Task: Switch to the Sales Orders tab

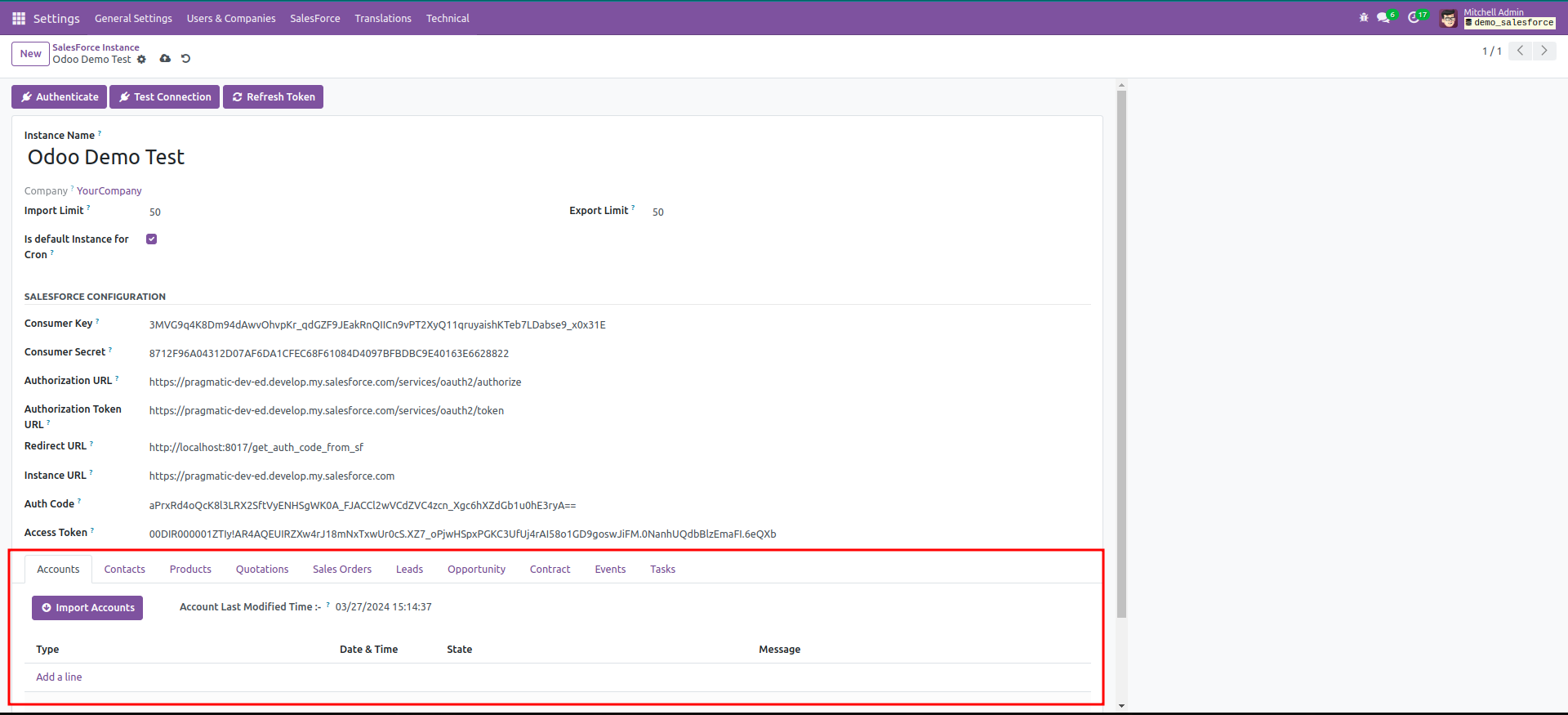Action: (x=342, y=570)
